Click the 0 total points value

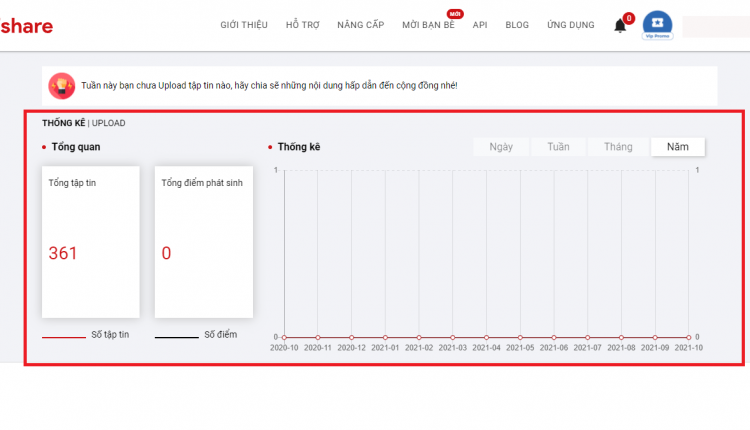(x=166, y=253)
